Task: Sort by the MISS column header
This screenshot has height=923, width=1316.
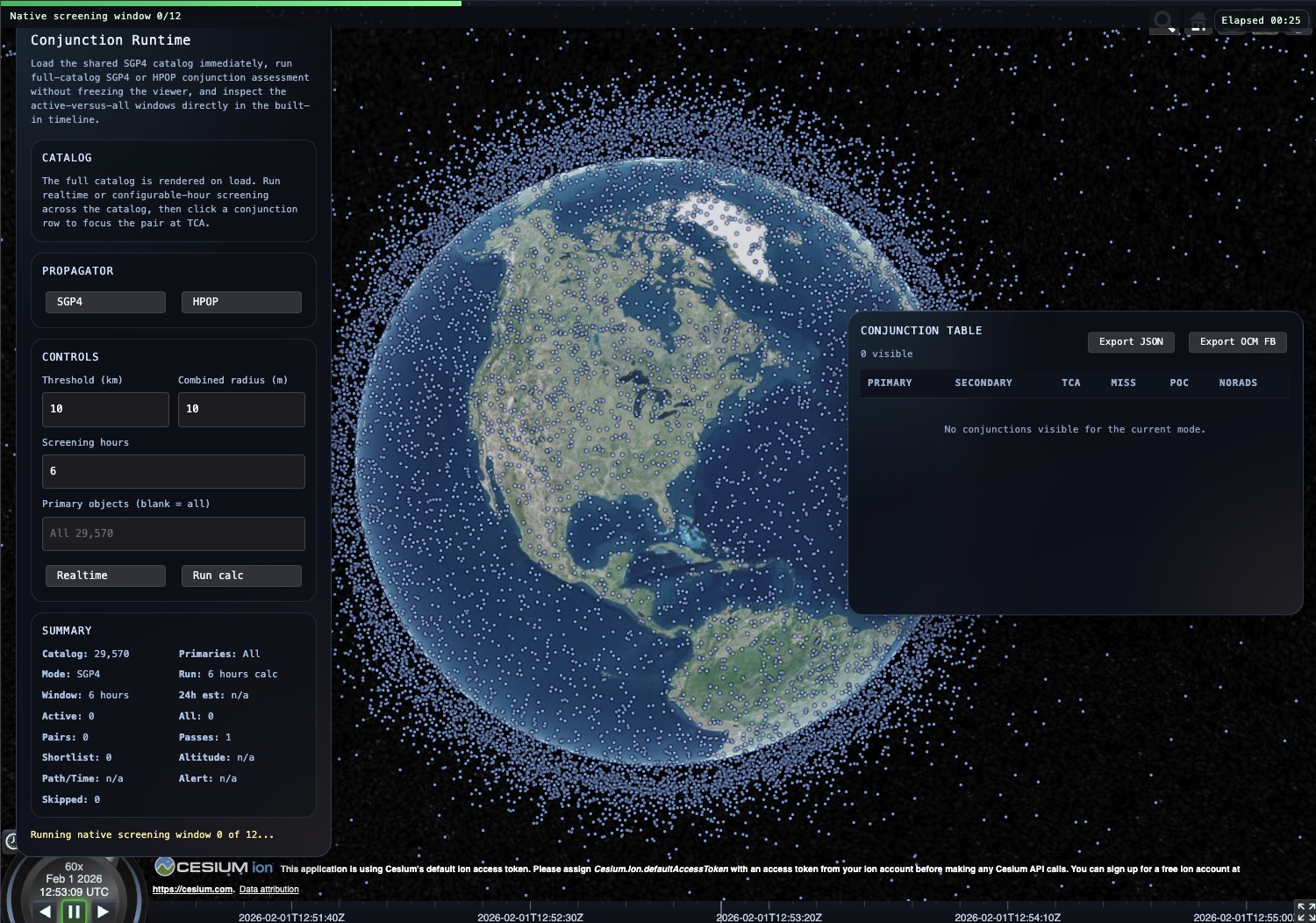Action: pos(1123,383)
